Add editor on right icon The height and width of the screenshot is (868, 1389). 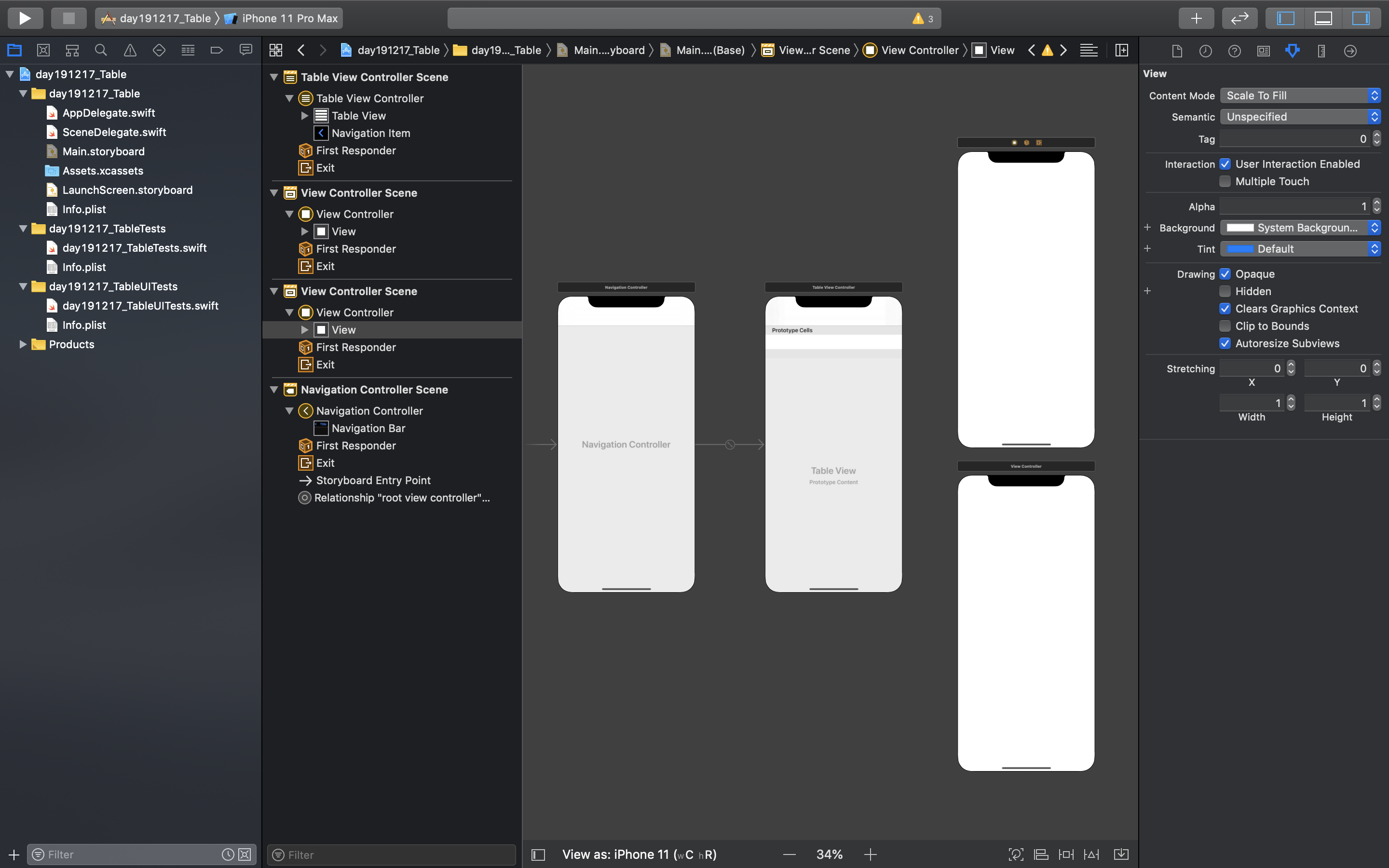[x=1121, y=51]
